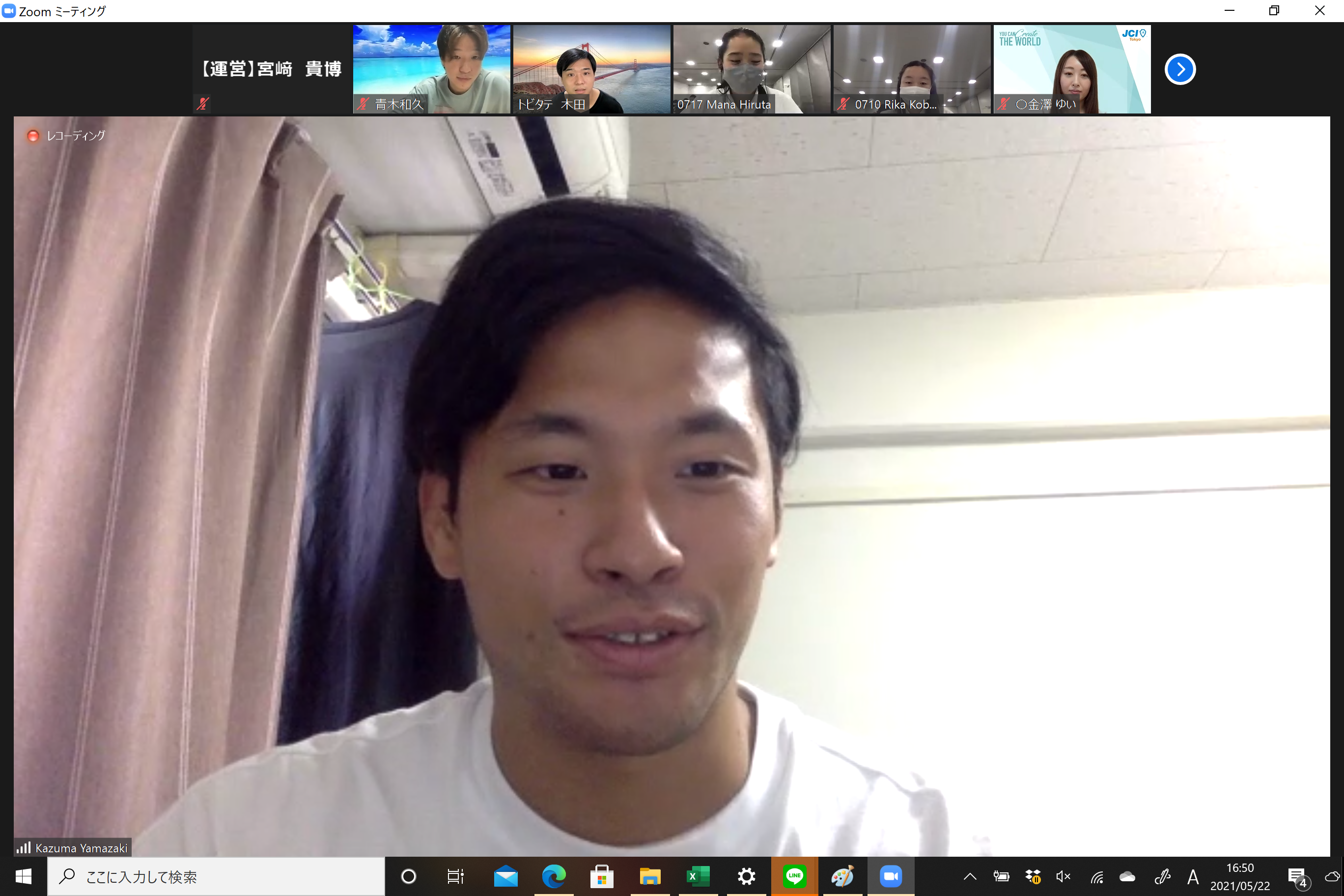Select 青木和久 video thumbnail
1344x896 pixels.
pyautogui.click(x=431, y=69)
